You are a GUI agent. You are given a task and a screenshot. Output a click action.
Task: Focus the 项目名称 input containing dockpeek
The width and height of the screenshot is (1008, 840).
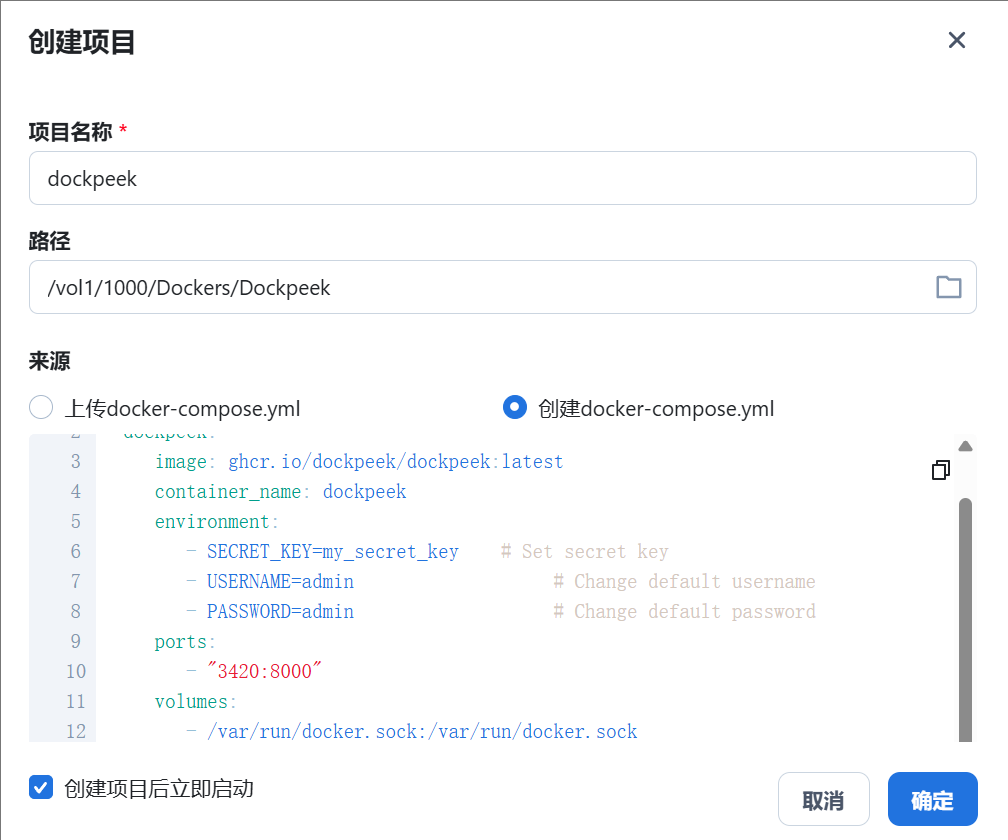(x=503, y=179)
